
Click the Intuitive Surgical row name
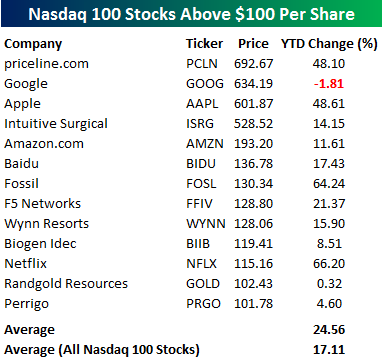pyautogui.click(x=56, y=124)
